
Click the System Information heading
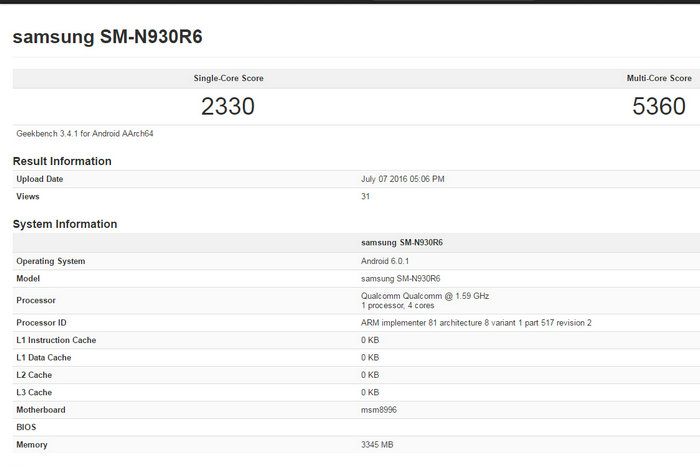[x=65, y=224]
